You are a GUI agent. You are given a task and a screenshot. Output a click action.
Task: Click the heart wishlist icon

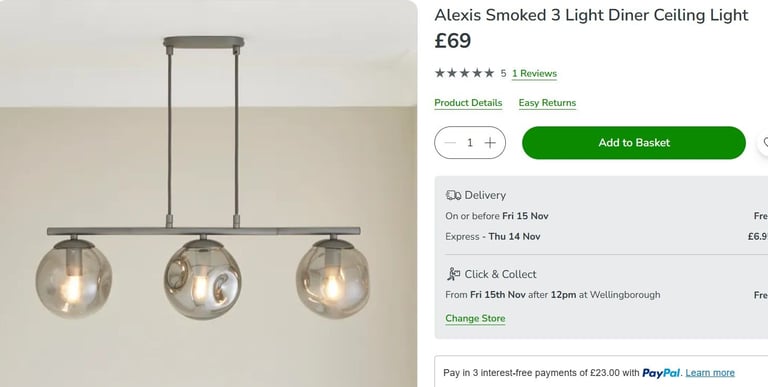pyautogui.click(x=764, y=143)
